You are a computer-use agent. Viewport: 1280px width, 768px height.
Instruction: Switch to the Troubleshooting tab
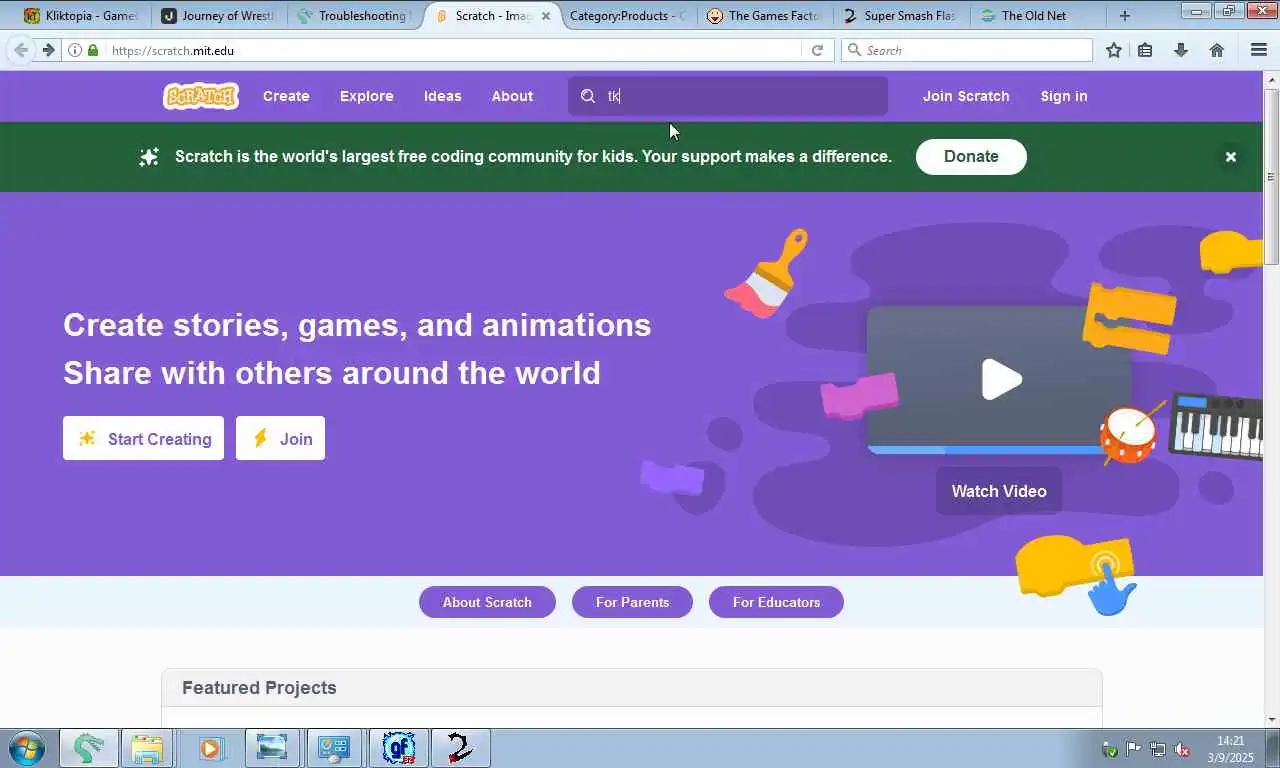353,16
